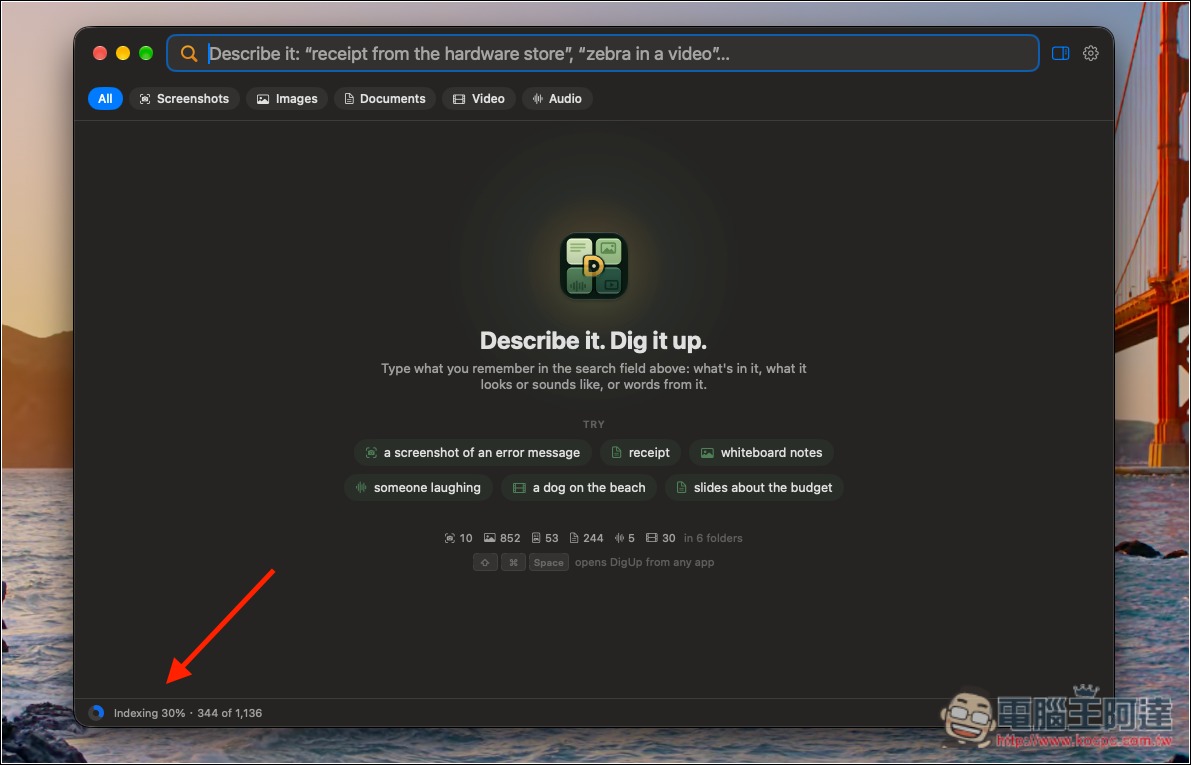
Task: Click "opens DigUp from any app" text
Action: tap(644, 562)
